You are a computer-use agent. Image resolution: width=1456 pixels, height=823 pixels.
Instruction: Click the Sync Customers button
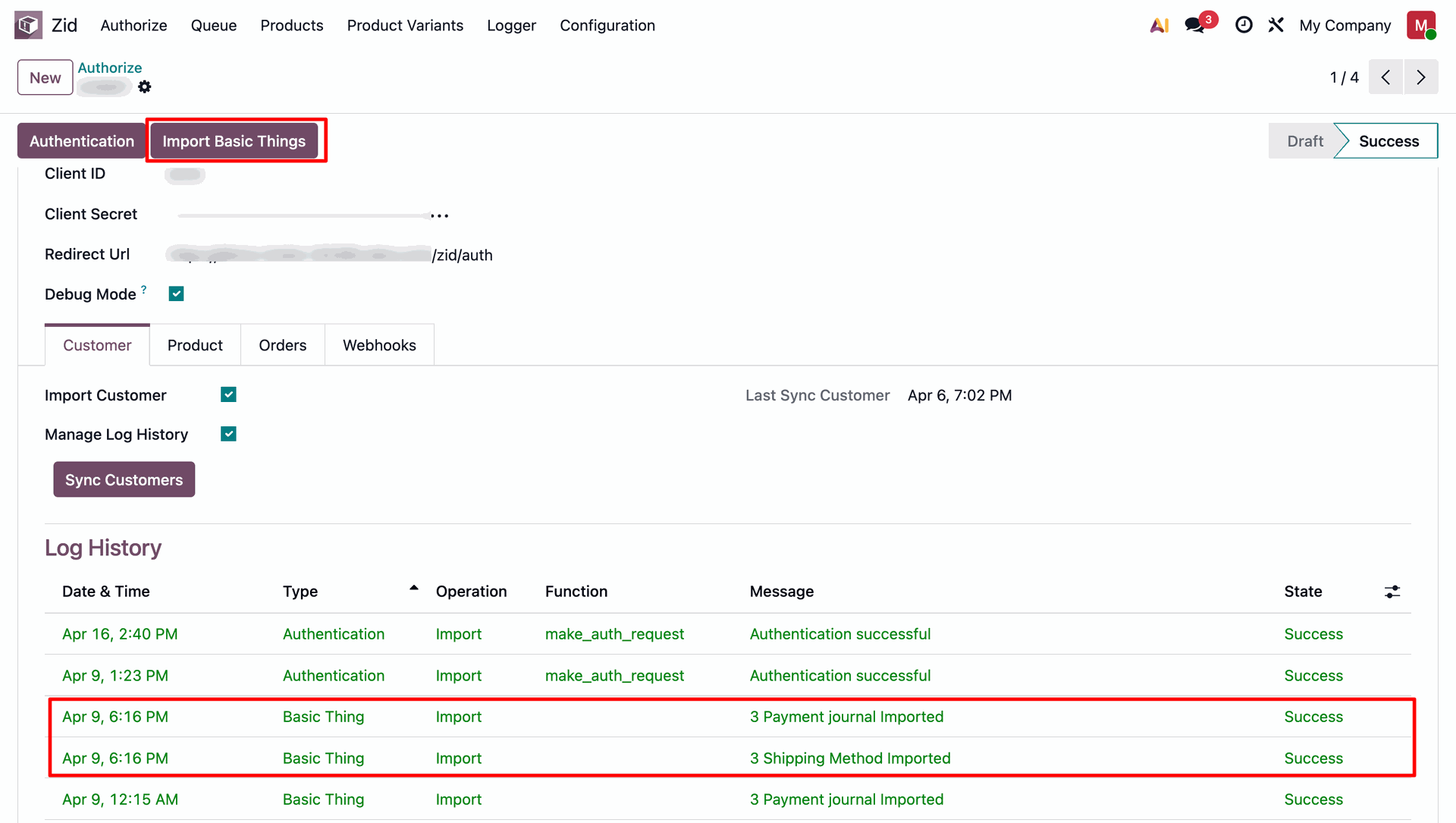[124, 479]
